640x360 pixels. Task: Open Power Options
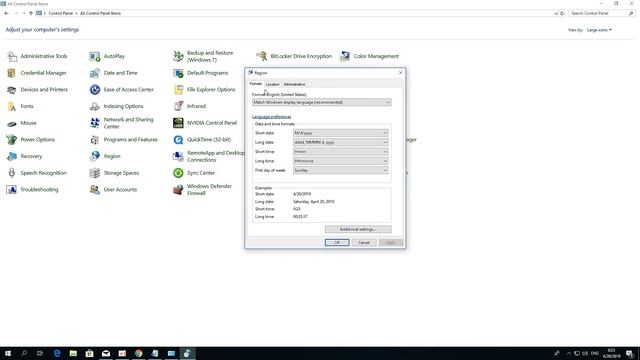coord(31,140)
